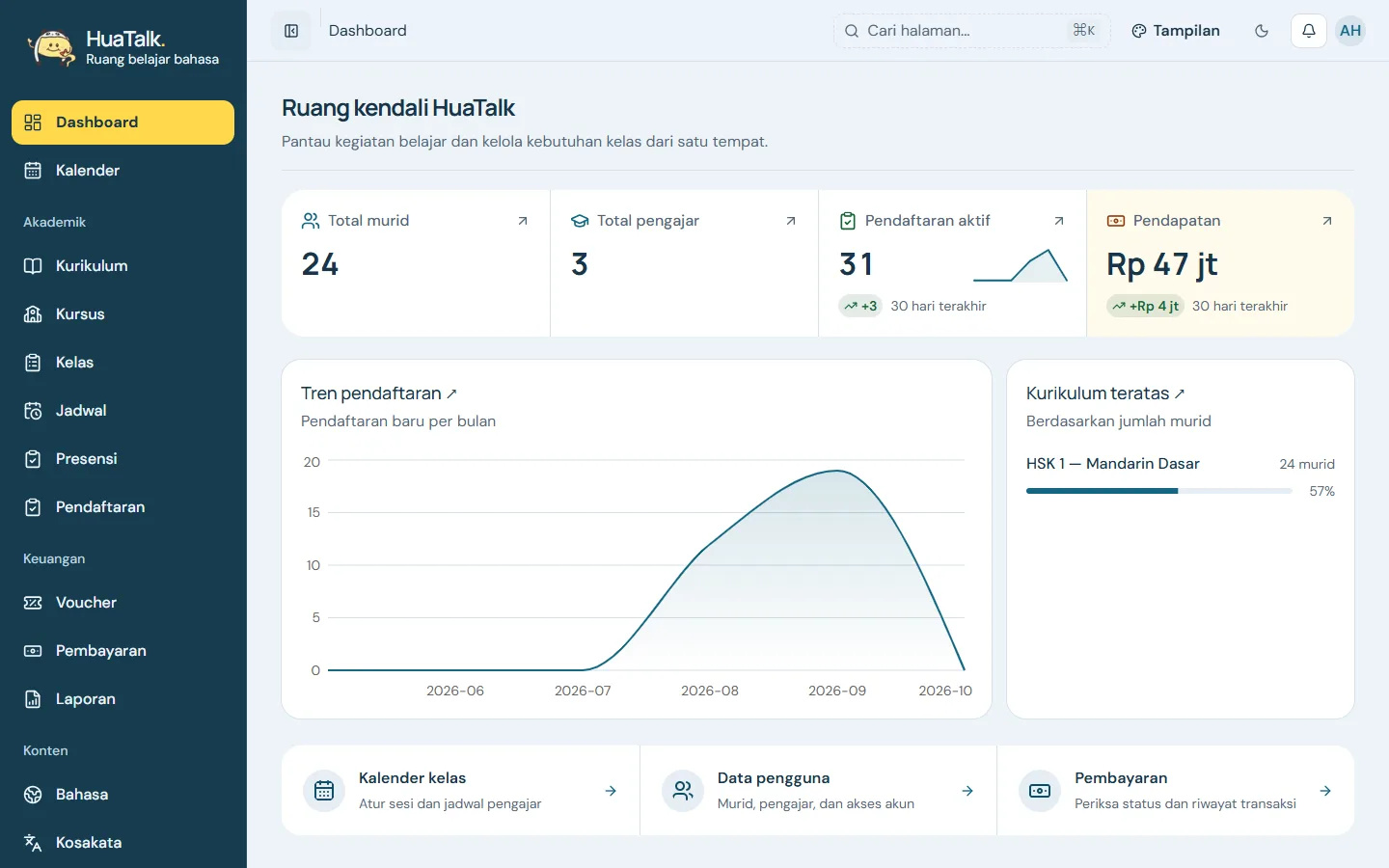The width and height of the screenshot is (1389, 868).
Task: Click the 24 murid count label
Action: (1307, 464)
